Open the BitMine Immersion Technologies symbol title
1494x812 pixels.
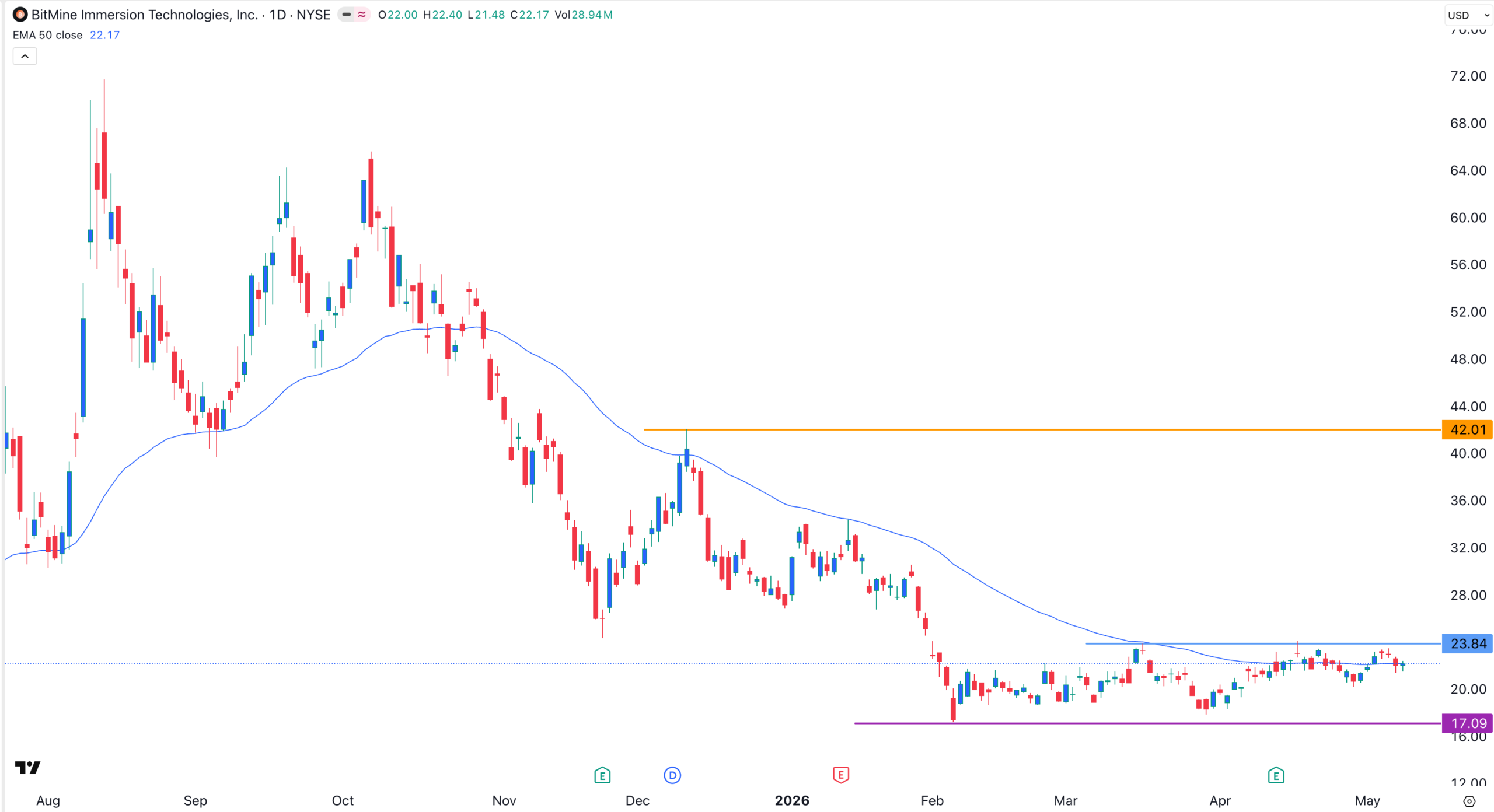[x=145, y=15]
